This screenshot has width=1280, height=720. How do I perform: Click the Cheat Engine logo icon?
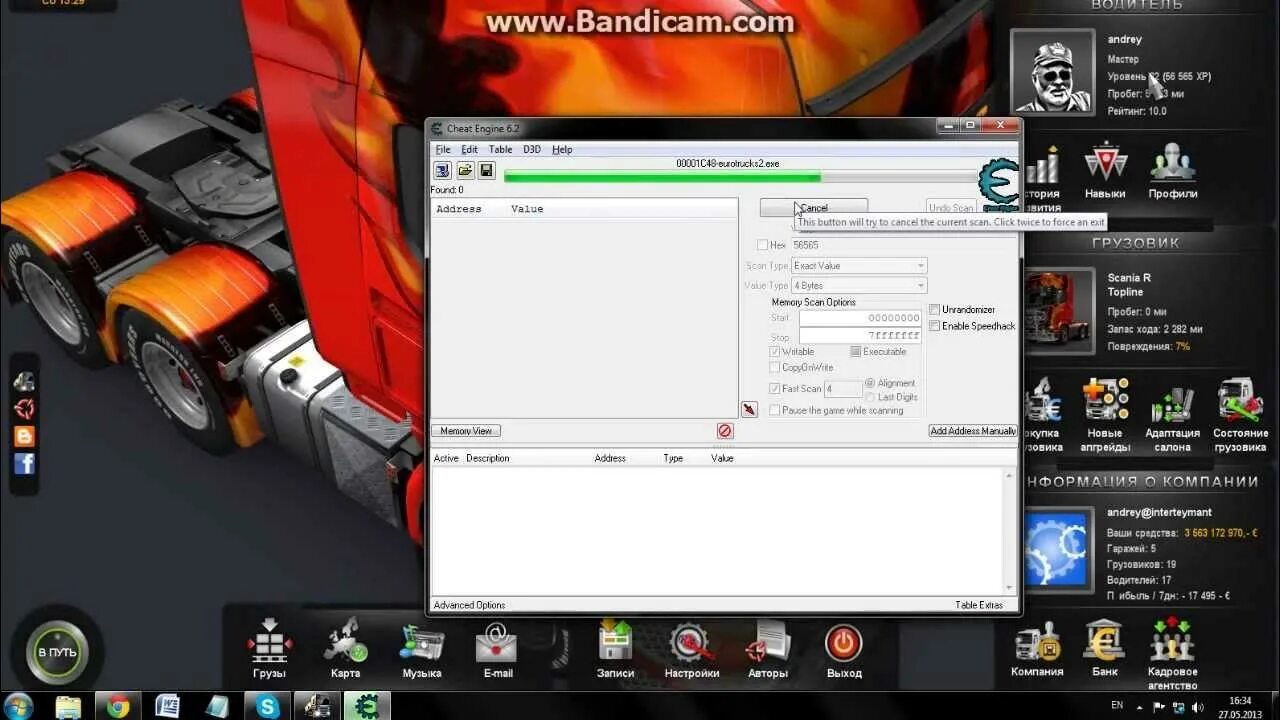(x=998, y=185)
